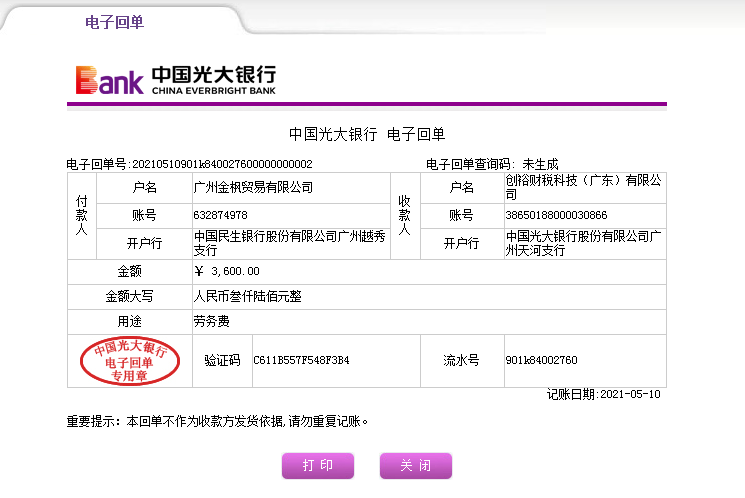Select payee account 38650188000030866
Screen dimensions: 745x498
coord(556,215)
